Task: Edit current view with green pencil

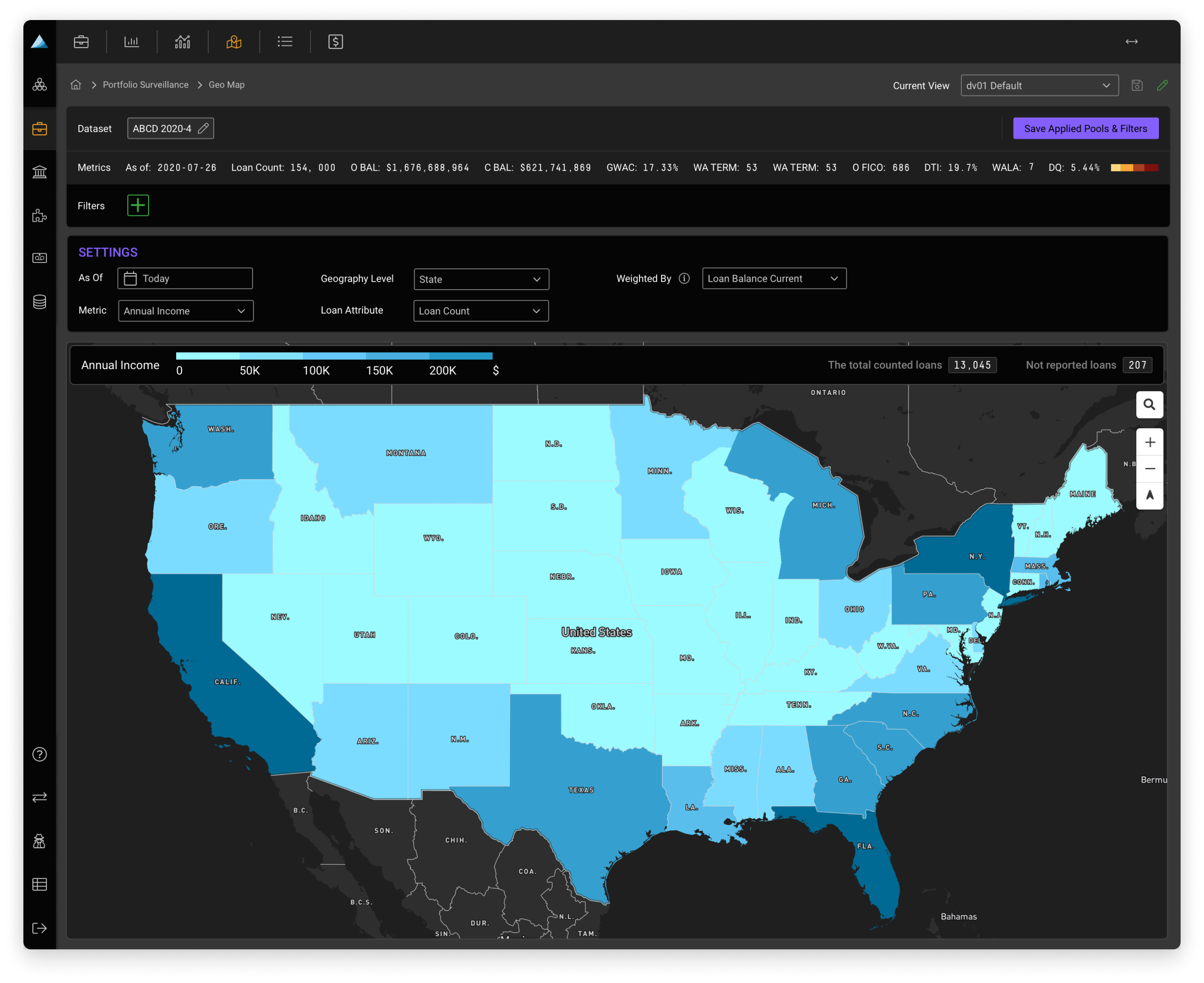Action: click(x=1162, y=85)
